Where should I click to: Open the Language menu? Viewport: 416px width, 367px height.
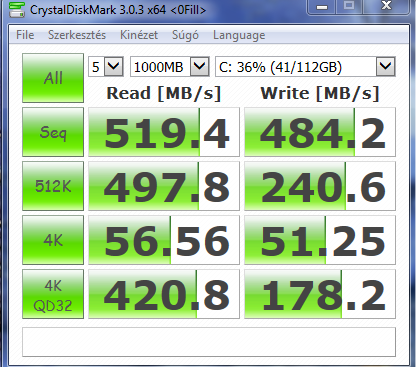coord(239,35)
